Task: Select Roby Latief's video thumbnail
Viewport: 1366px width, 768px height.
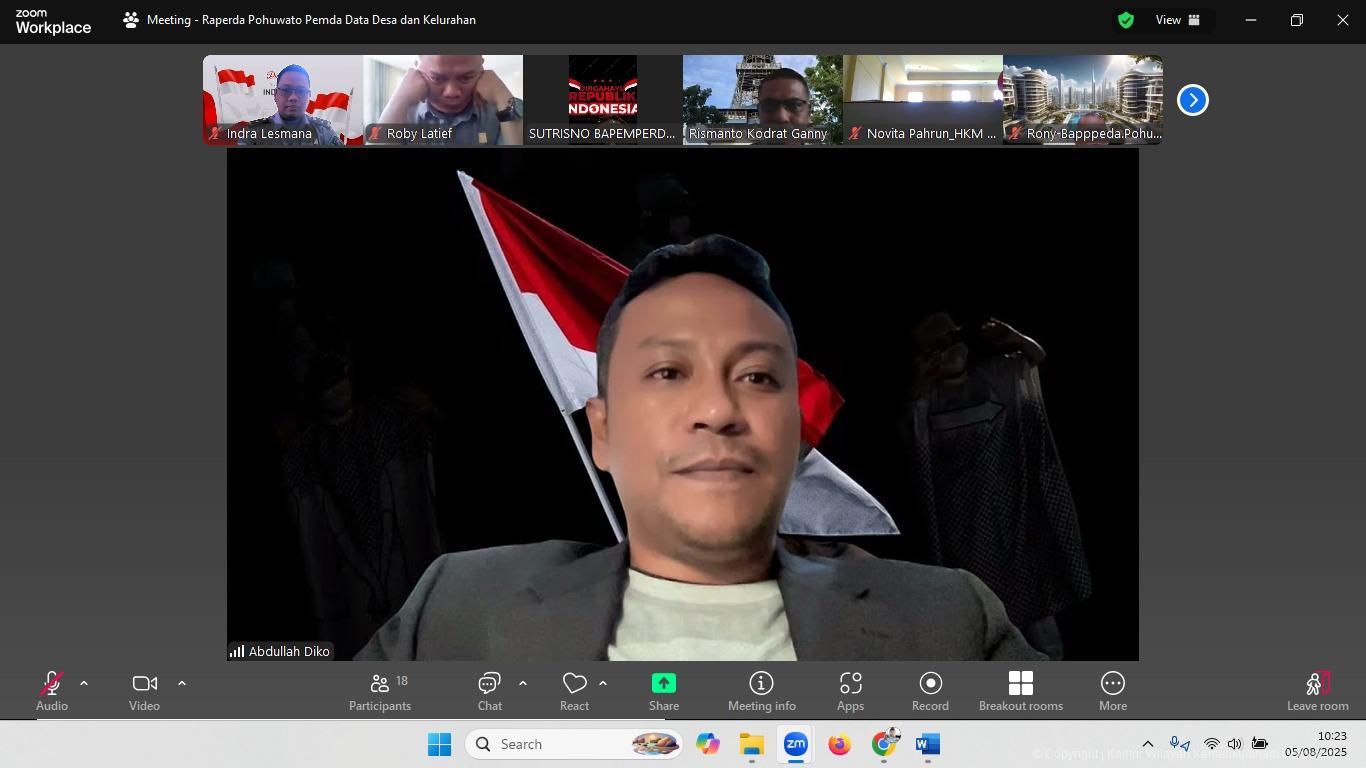Action: 443,98
